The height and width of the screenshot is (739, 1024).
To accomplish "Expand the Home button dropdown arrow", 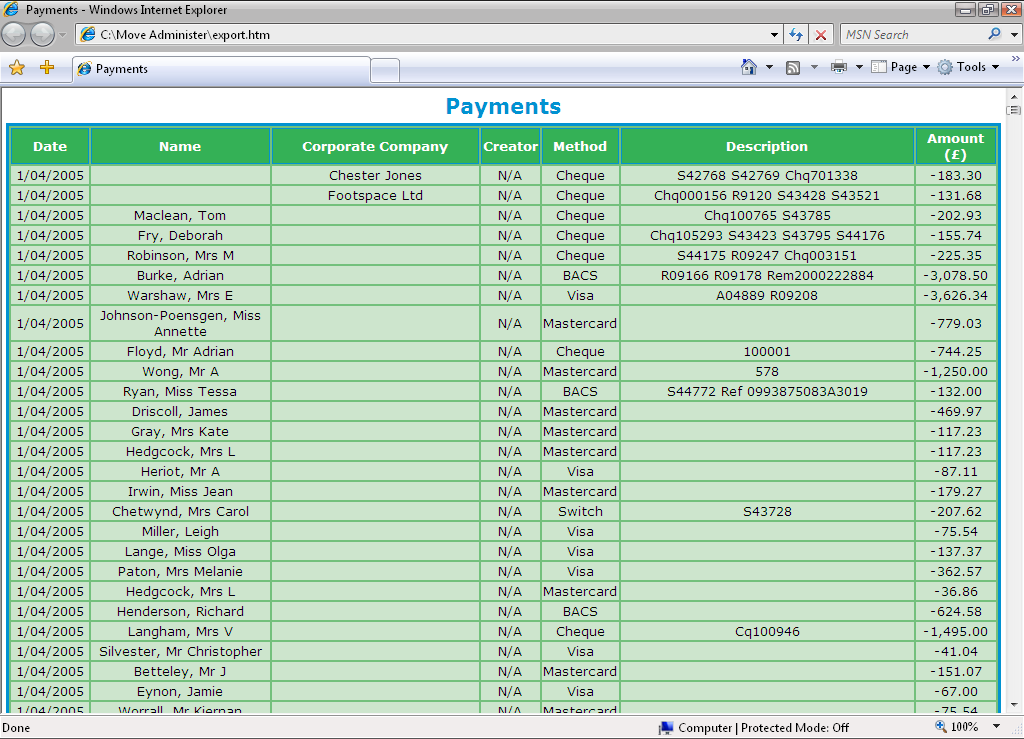I will tap(769, 67).
